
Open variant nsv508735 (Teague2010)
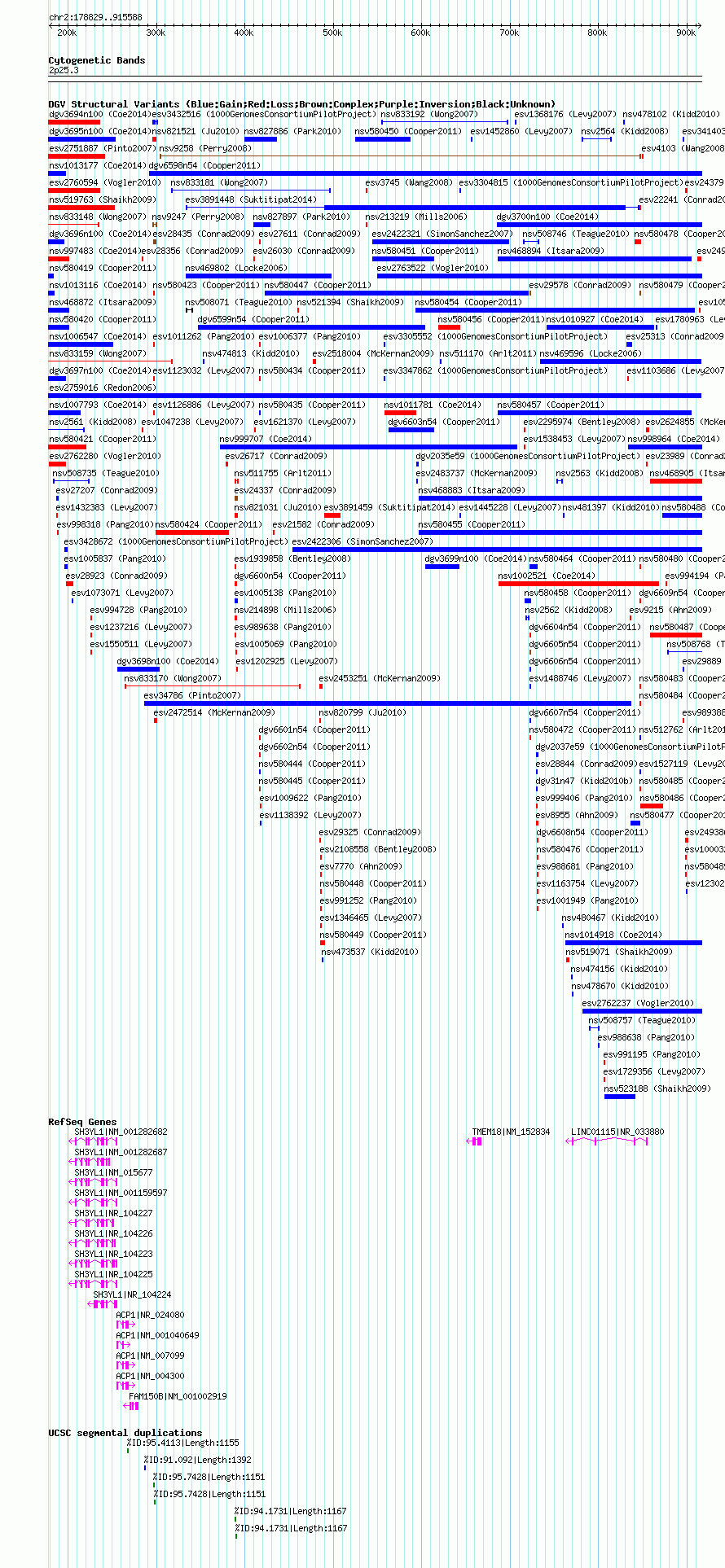coord(106,474)
